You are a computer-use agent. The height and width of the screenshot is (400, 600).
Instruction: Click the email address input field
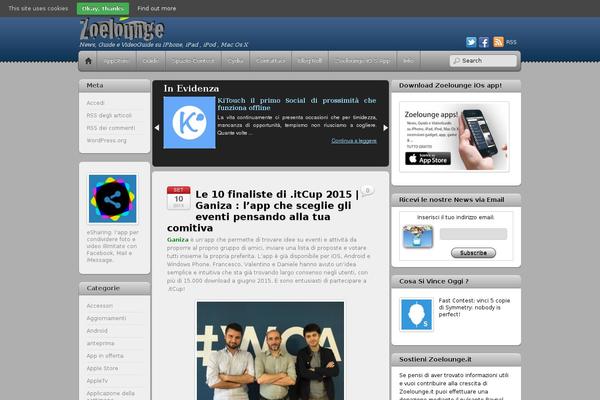(473, 234)
